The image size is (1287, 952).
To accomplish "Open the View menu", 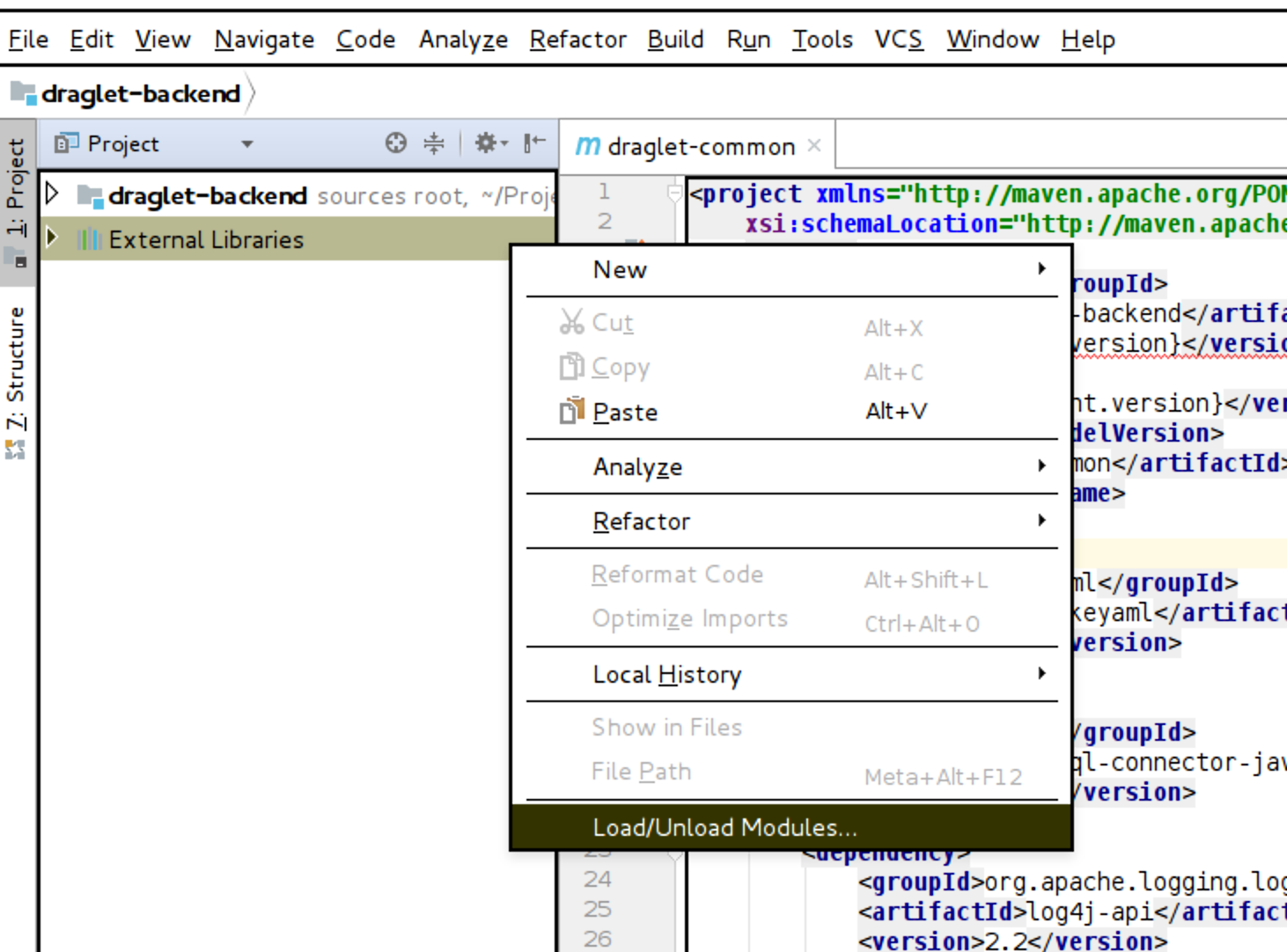I will click(x=163, y=40).
